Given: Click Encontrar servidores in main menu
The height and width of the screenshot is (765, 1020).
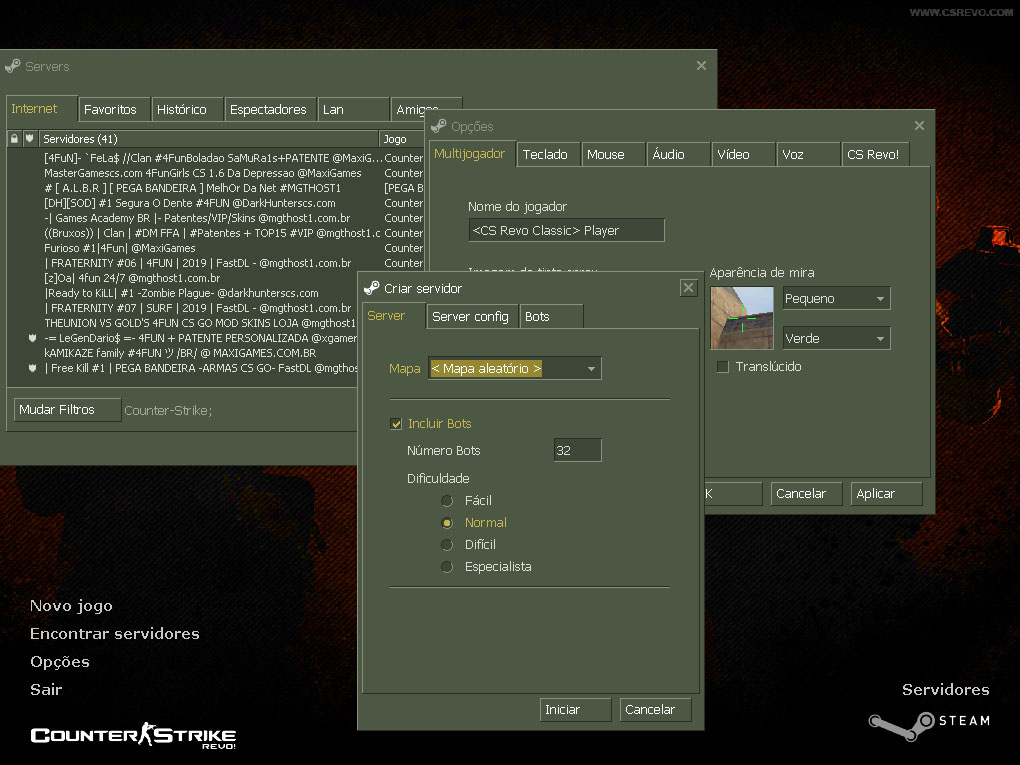Looking at the screenshot, I should pos(114,634).
